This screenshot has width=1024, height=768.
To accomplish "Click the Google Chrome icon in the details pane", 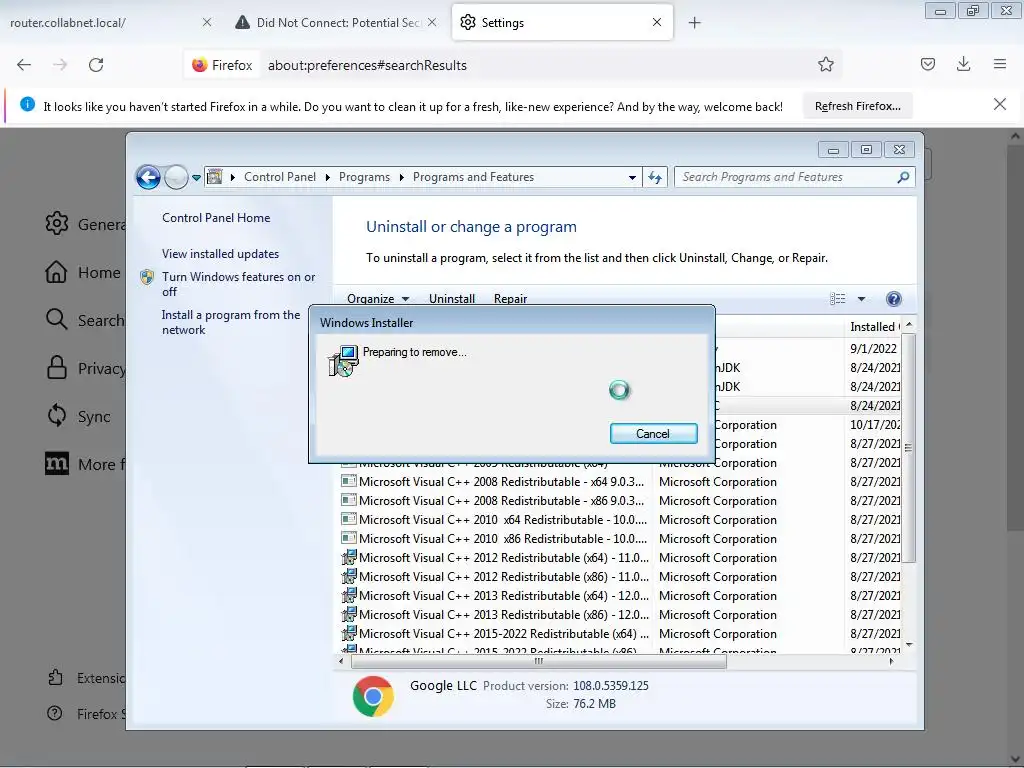I will (x=374, y=697).
